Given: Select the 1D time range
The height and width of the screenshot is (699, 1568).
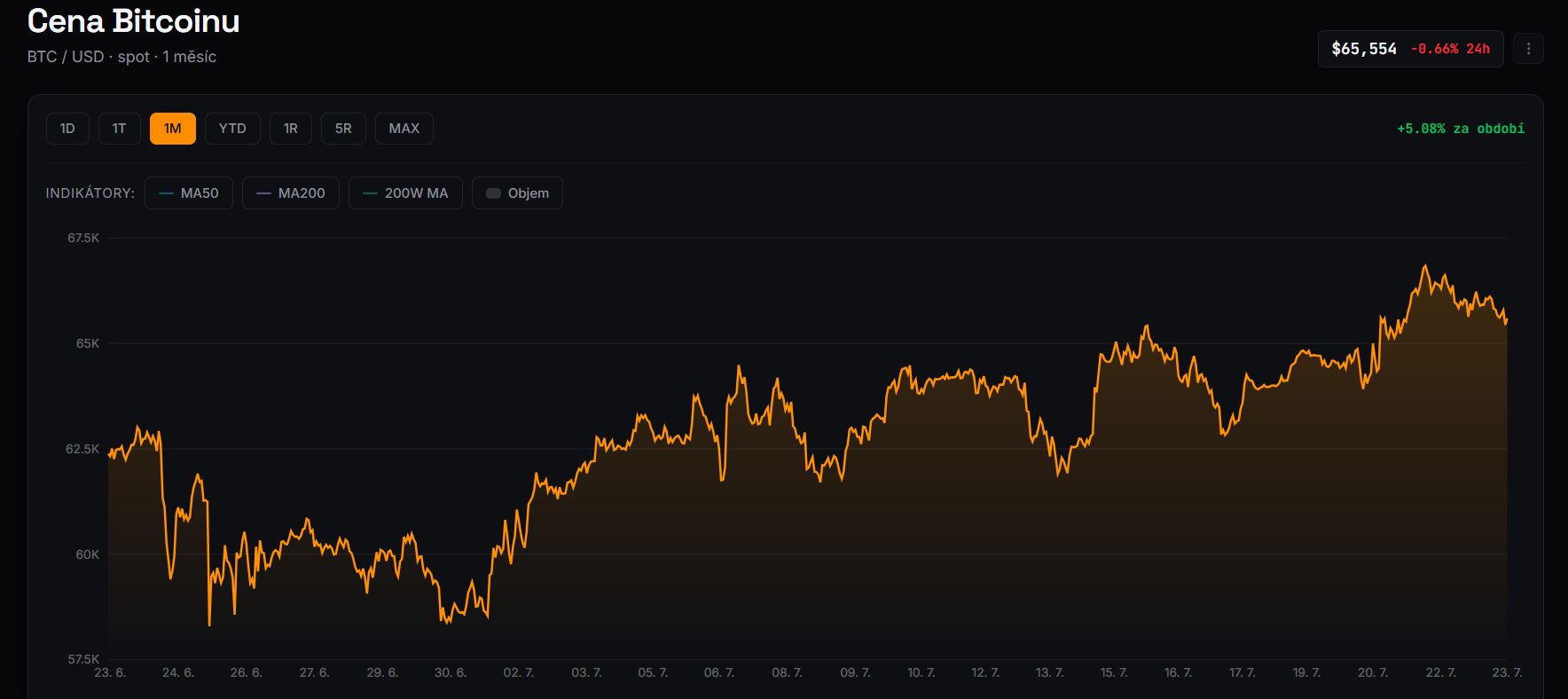Looking at the screenshot, I should click(x=67, y=129).
